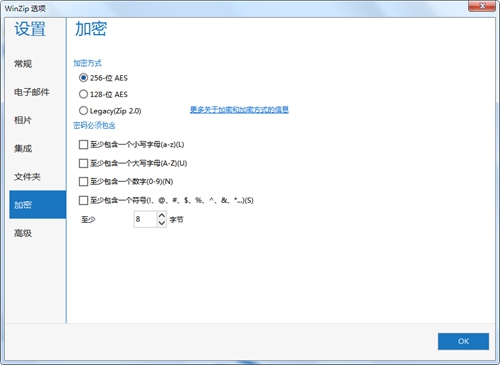Click the 至少 label beside the spinner
500x365 pixels.
[88, 220]
